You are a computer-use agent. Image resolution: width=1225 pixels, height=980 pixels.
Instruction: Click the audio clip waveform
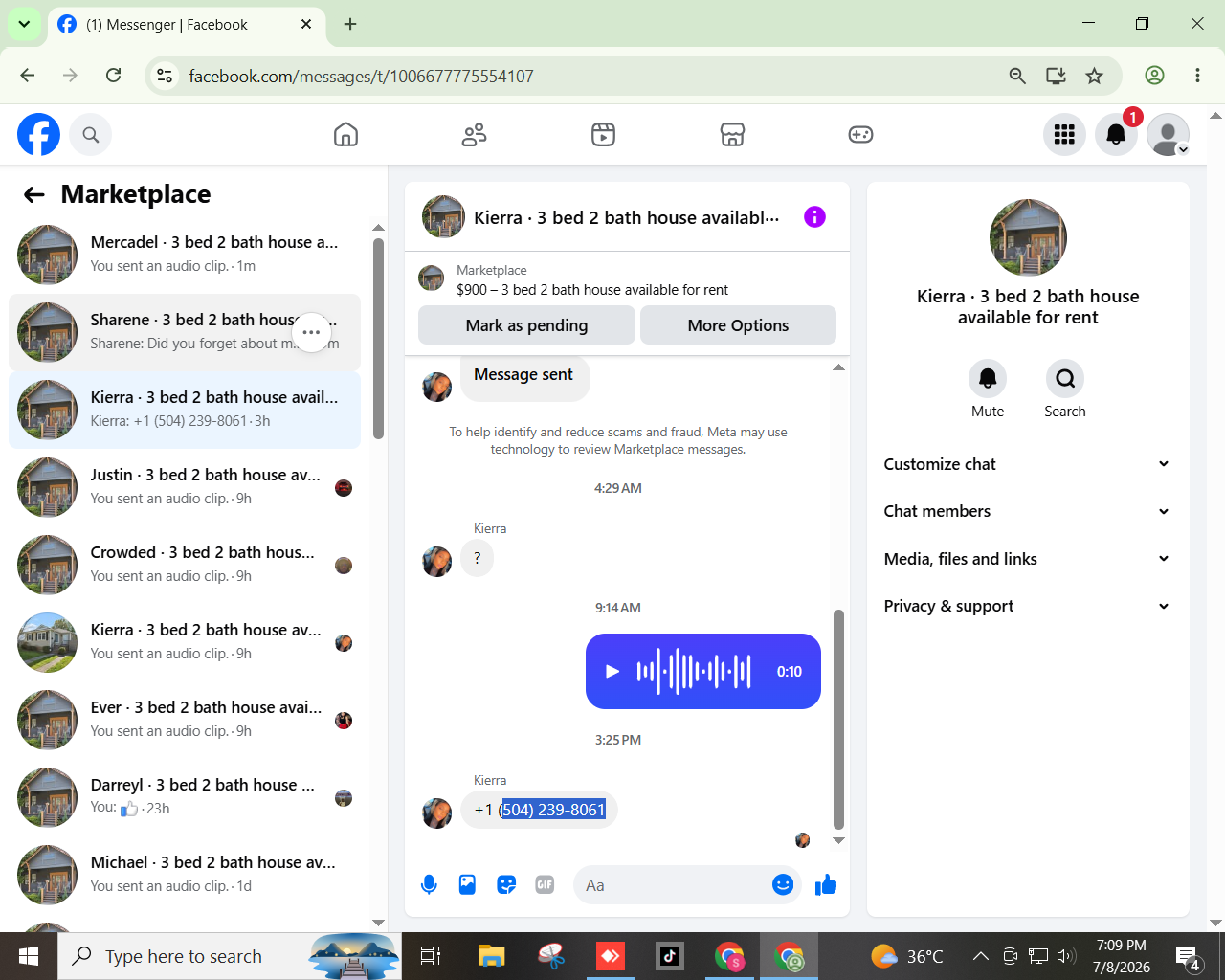[694, 672]
